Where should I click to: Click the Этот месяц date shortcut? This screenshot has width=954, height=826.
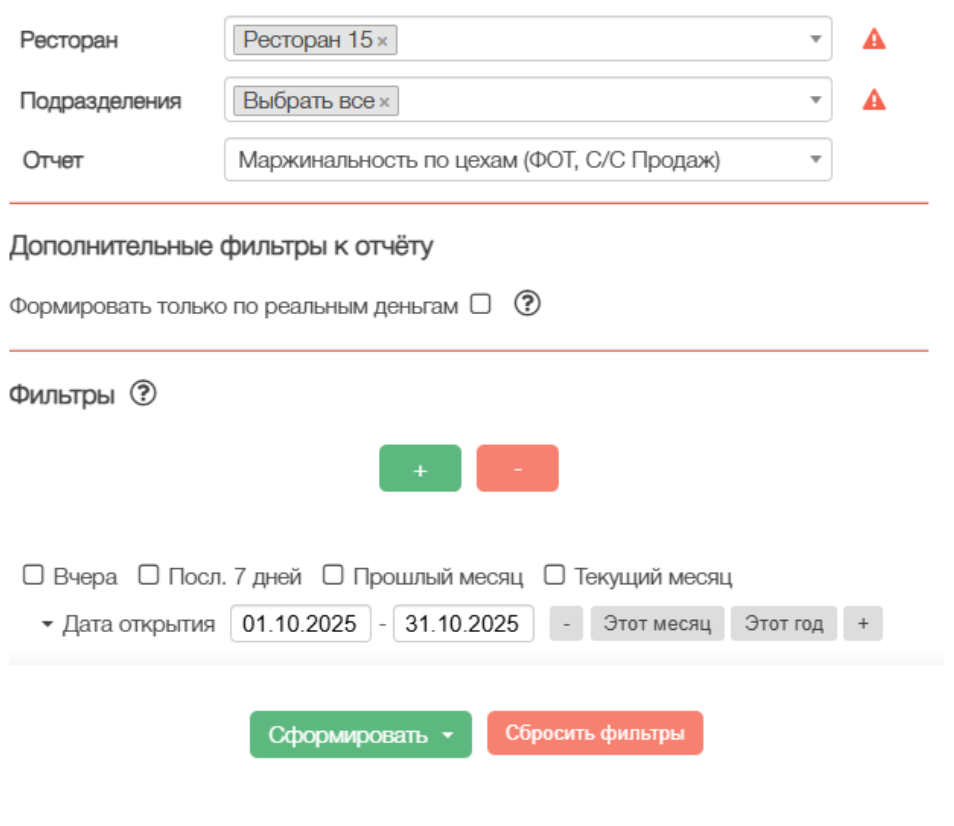coord(657,624)
